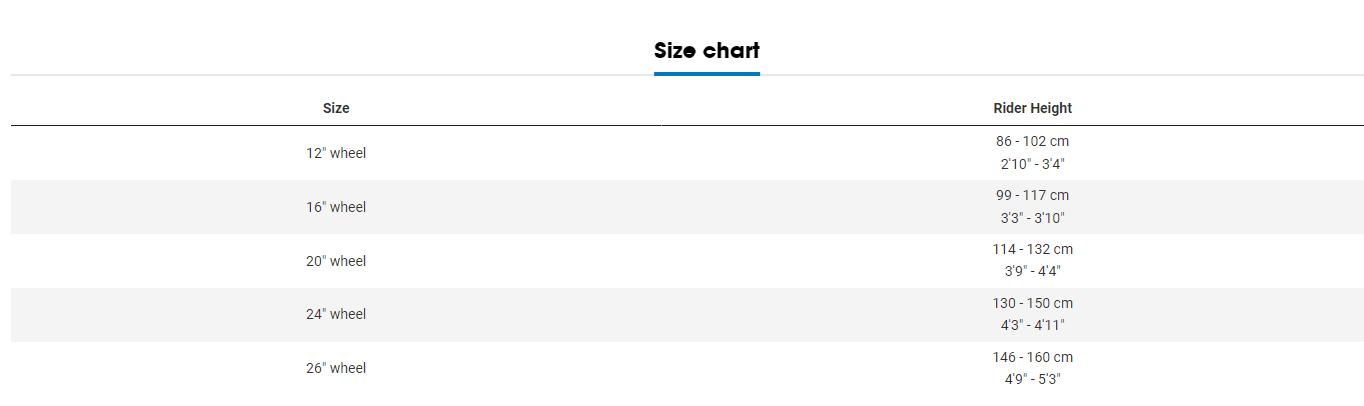This screenshot has height=406, width=1364.
Task: Click the 130 - 150 cm height value
Action: point(1032,303)
